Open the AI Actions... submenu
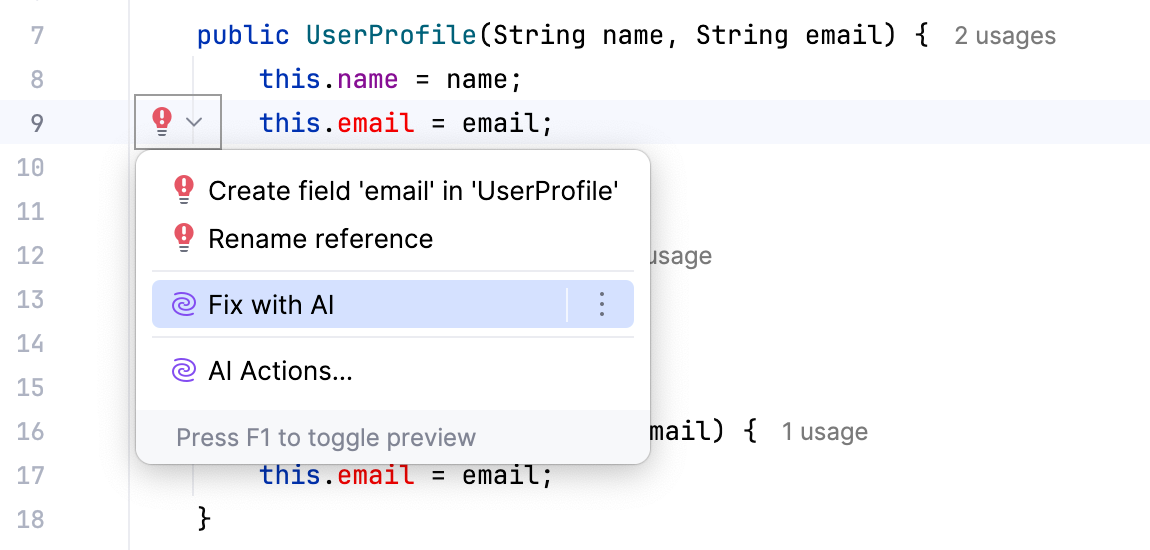This screenshot has width=1150, height=550. click(280, 371)
